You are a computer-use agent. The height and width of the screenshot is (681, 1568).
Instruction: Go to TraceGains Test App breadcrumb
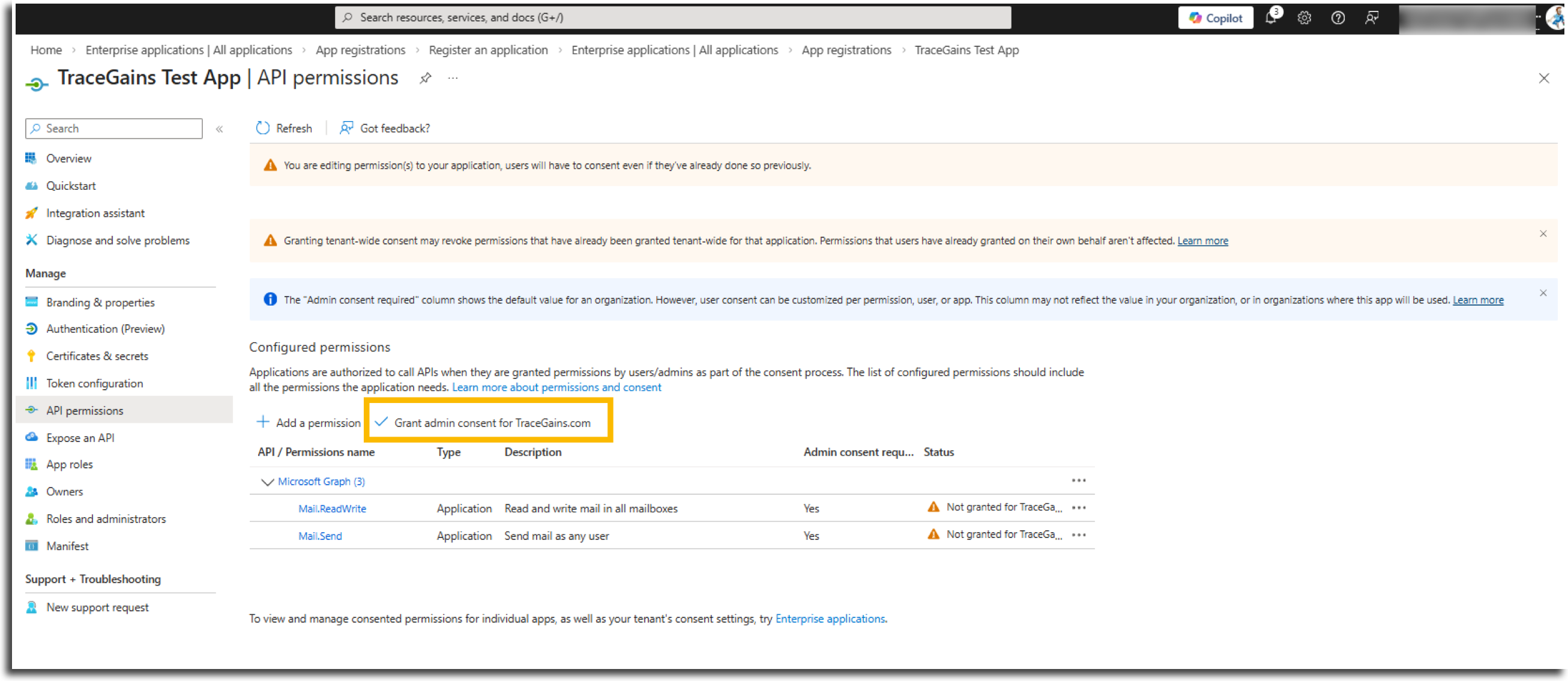pos(966,50)
